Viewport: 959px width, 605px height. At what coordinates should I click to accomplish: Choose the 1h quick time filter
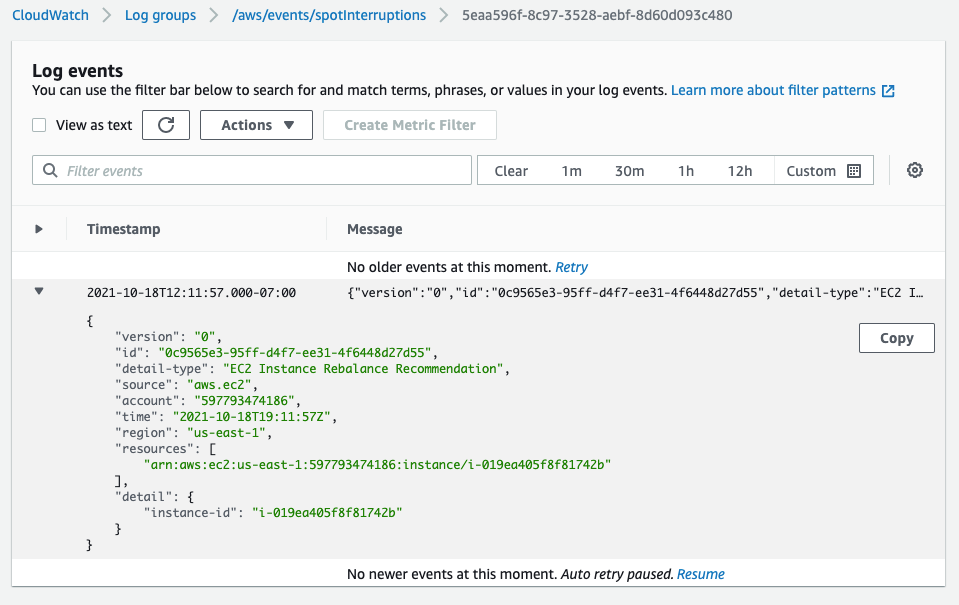685,170
